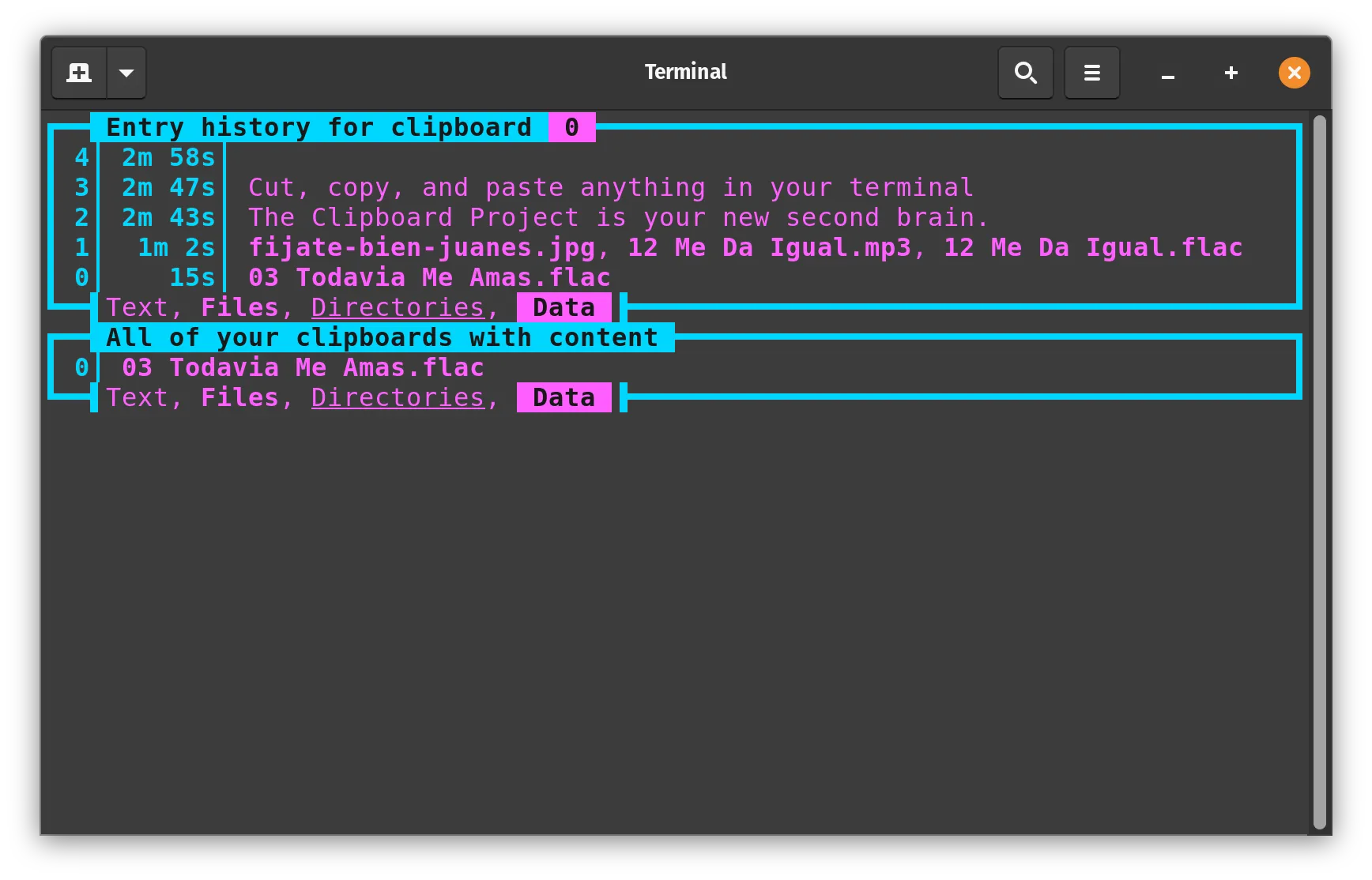Click "03 Todavia Me Amas.flac" in entry history
Viewport: 1372px width, 880px height.
(430, 277)
